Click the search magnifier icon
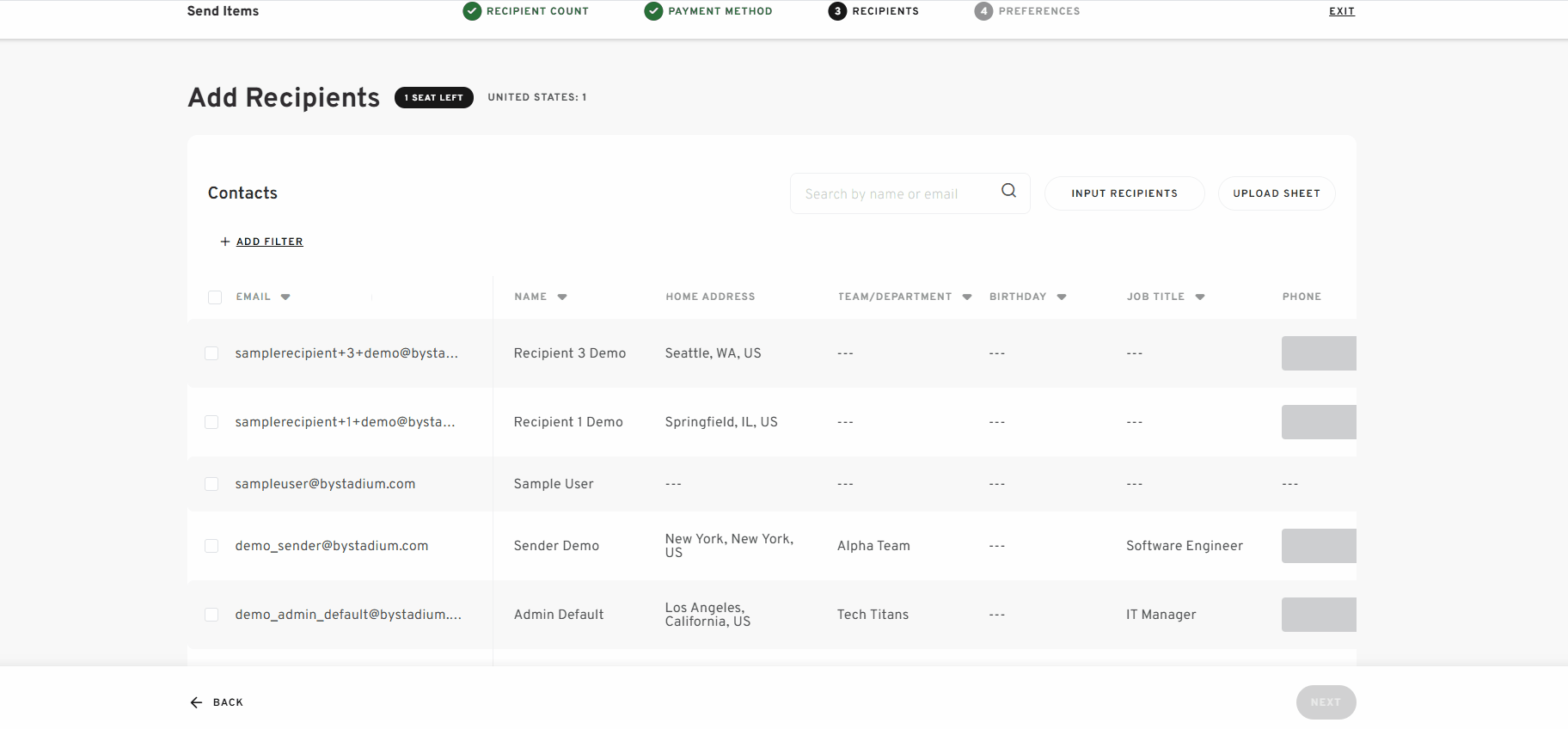Image resolution: width=1568 pixels, height=729 pixels. (1008, 191)
